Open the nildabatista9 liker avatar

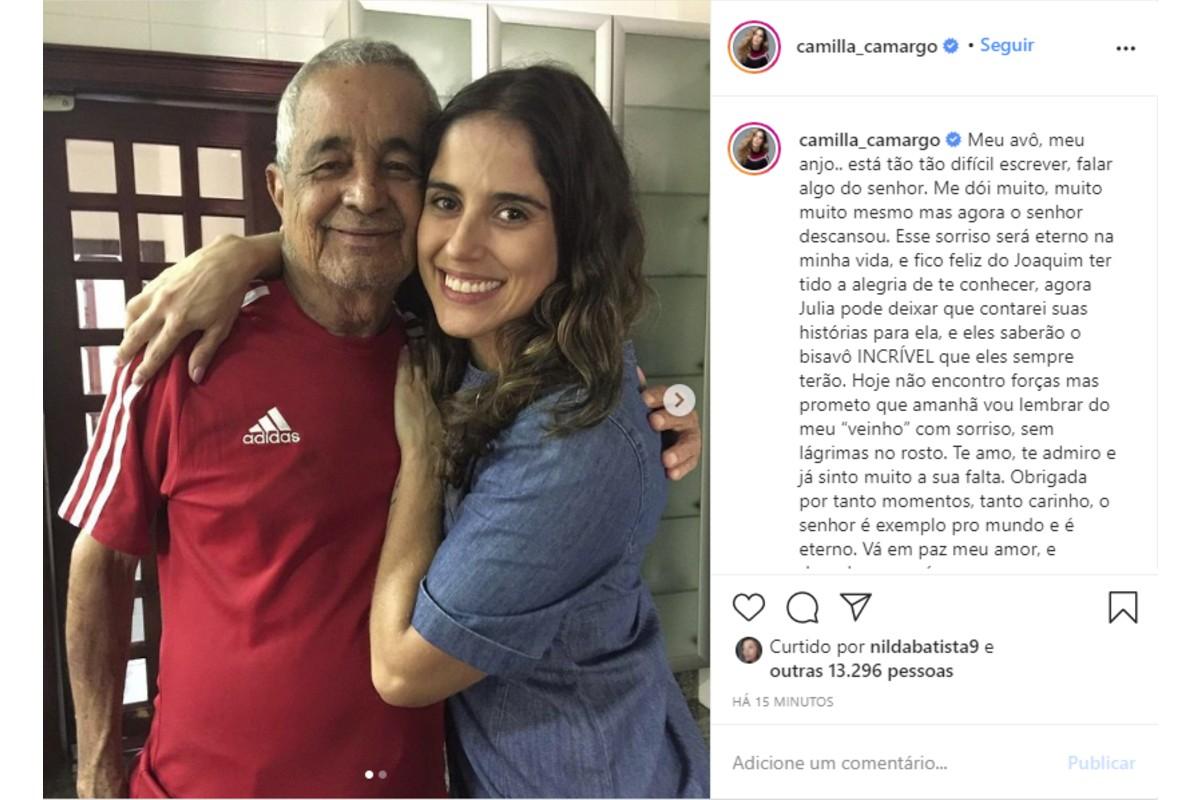tap(748, 650)
